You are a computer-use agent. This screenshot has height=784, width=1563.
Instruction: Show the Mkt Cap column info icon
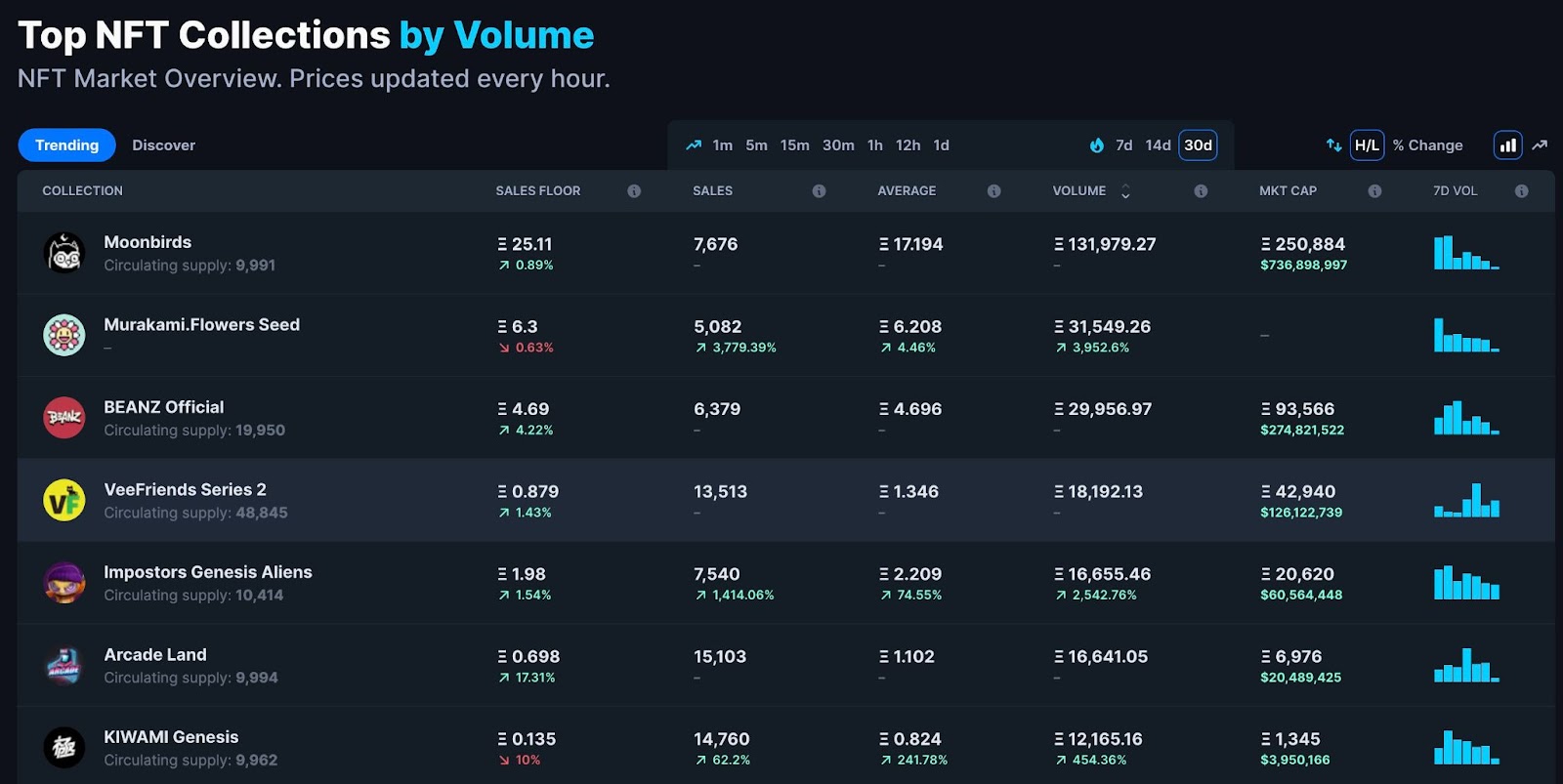tap(1374, 191)
